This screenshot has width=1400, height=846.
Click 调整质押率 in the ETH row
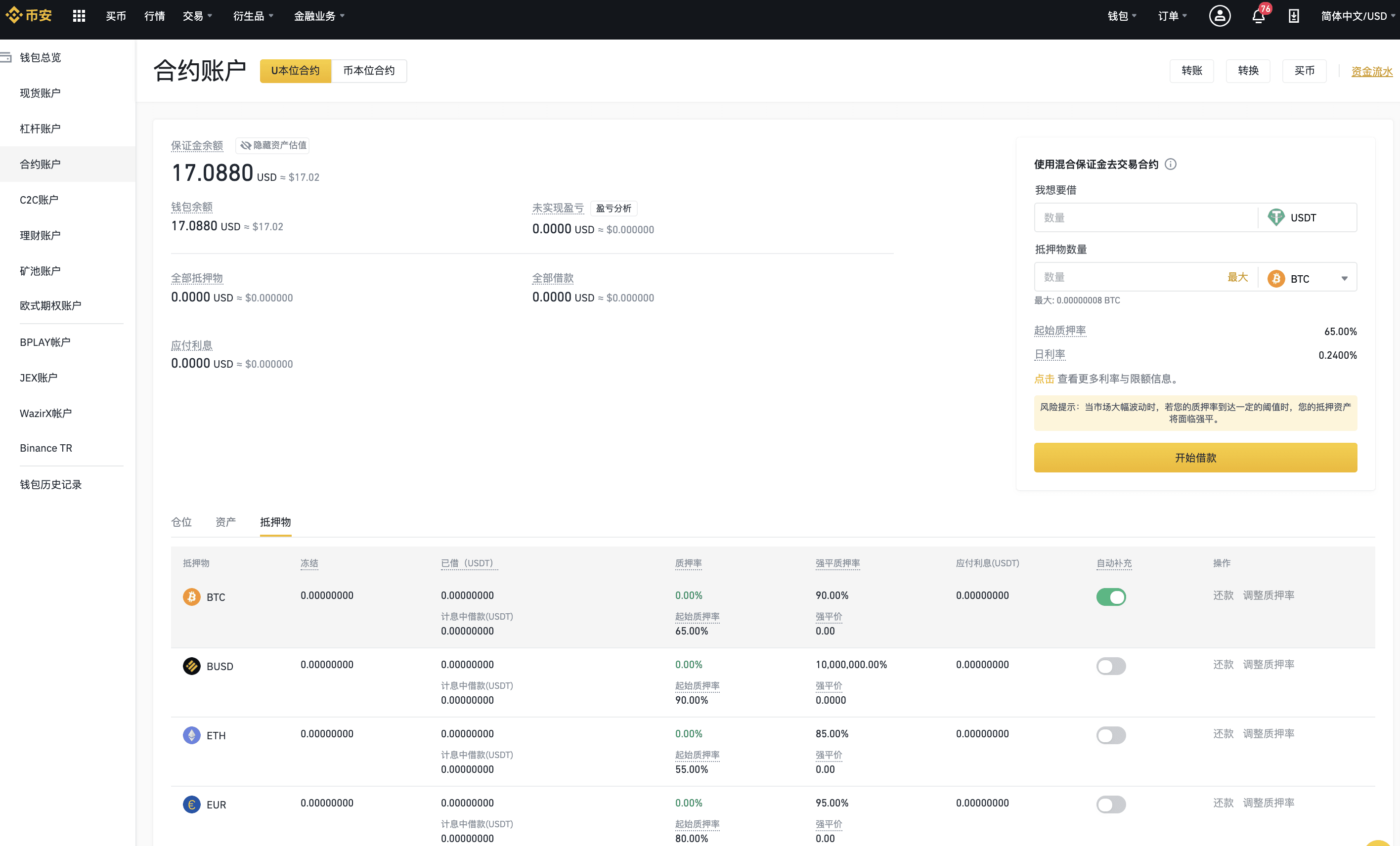pos(1268,734)
